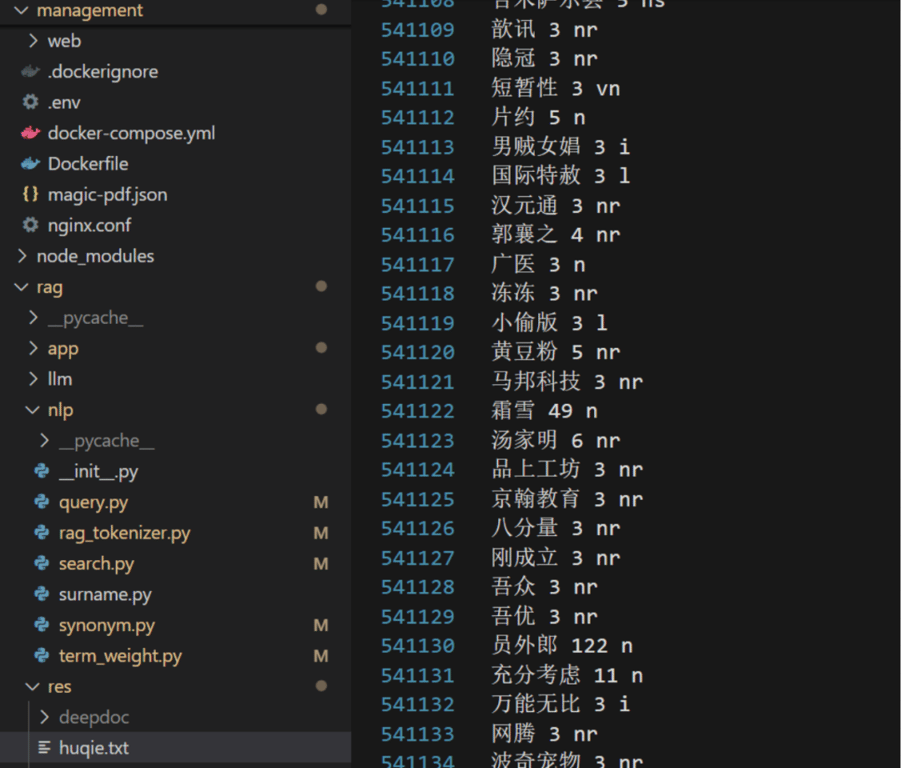Open search.py from the nlp folder
The image size is (901, 768).
pos(96,563)
